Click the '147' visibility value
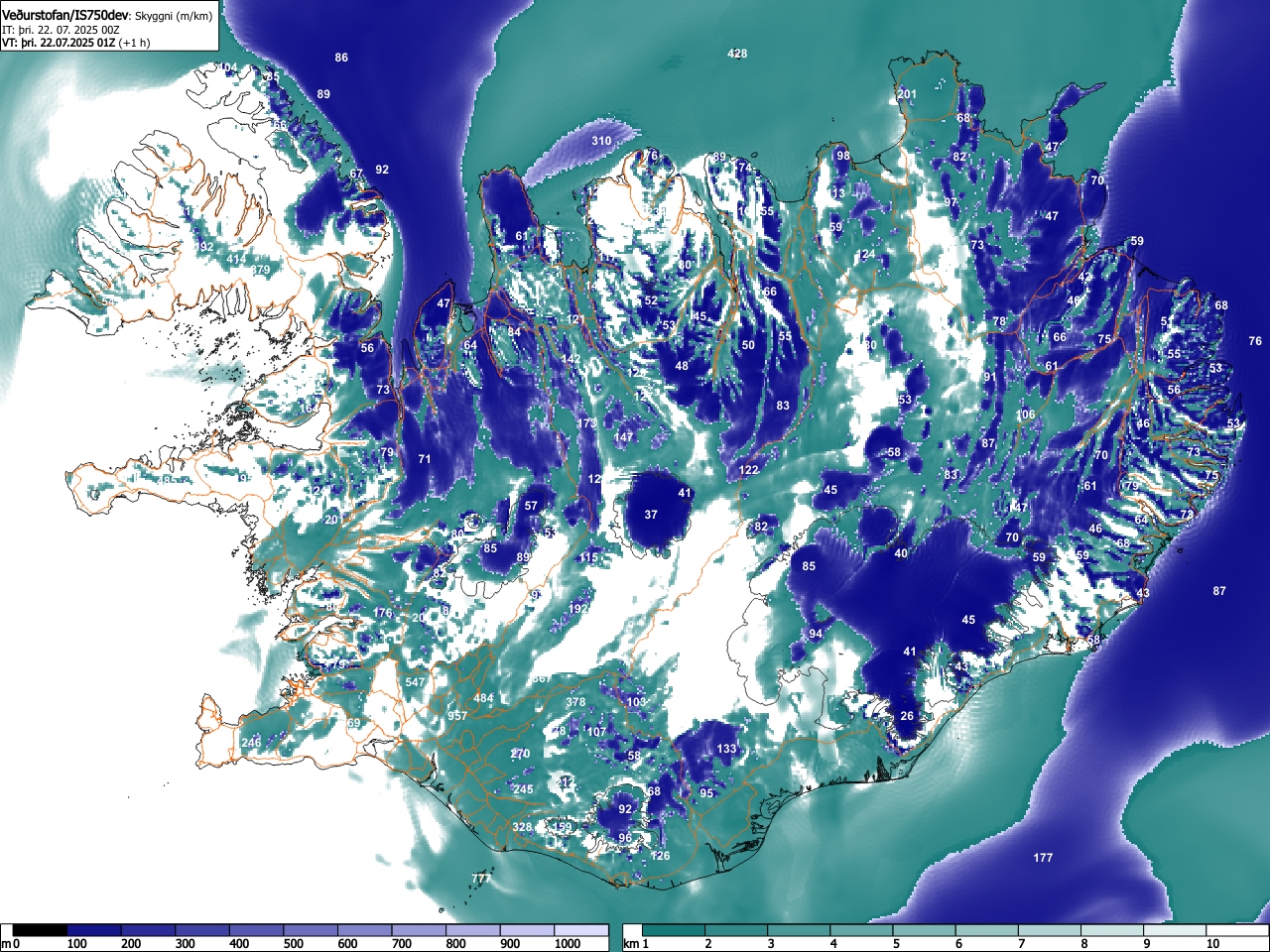 623,437
